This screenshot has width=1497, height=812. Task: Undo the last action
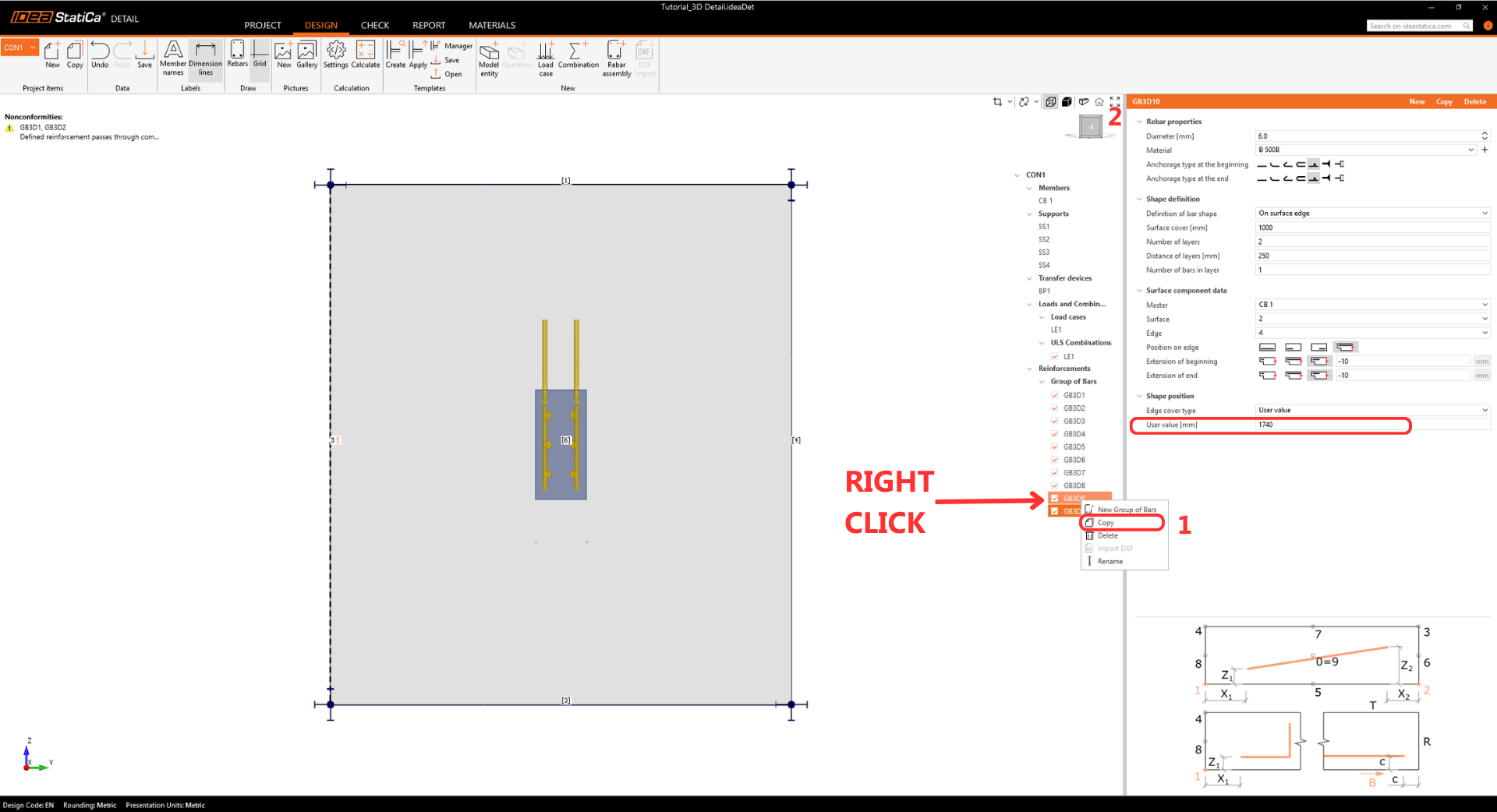[100, 55]
